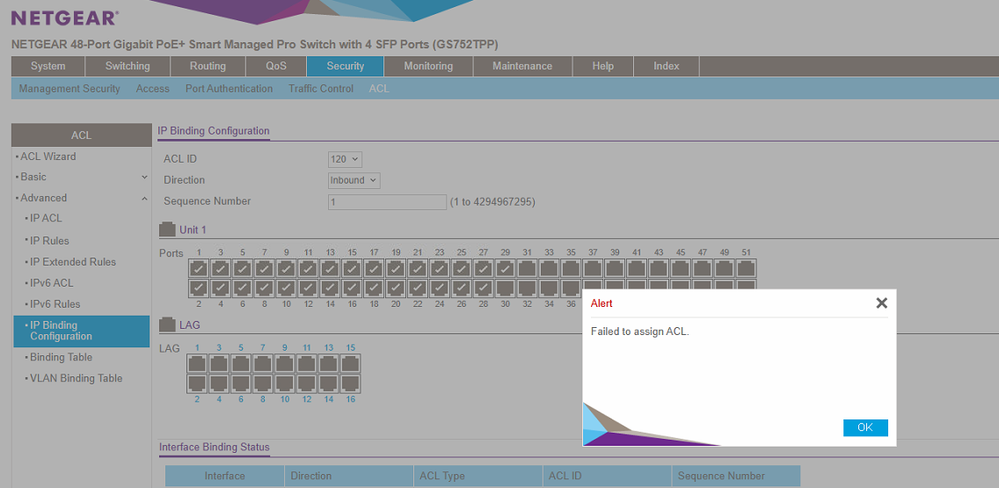Uncheck port 15 icon
Screen dimensions: 999x488
pyautogui.click(x=352, y=268)
